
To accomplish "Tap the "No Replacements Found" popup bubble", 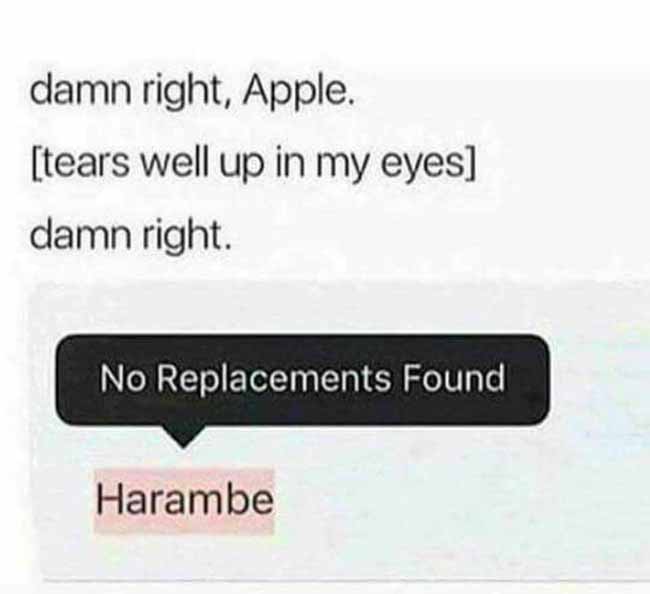I will [x=303, y=379].
